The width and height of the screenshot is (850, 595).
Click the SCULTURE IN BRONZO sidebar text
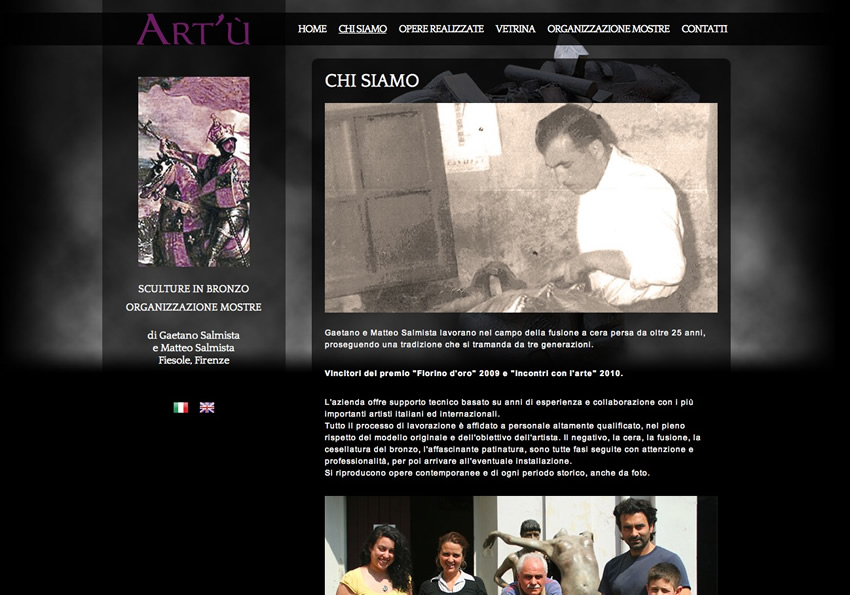194,289
